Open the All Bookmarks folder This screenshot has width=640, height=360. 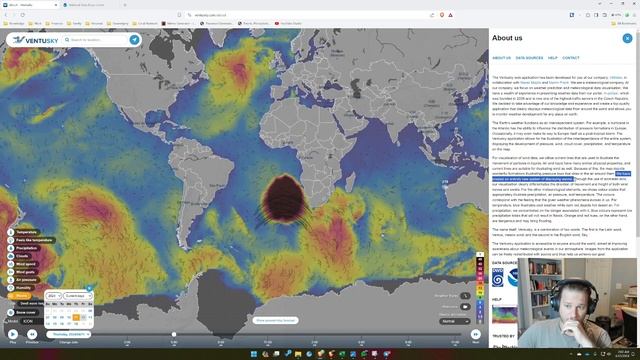pos(624,24)
